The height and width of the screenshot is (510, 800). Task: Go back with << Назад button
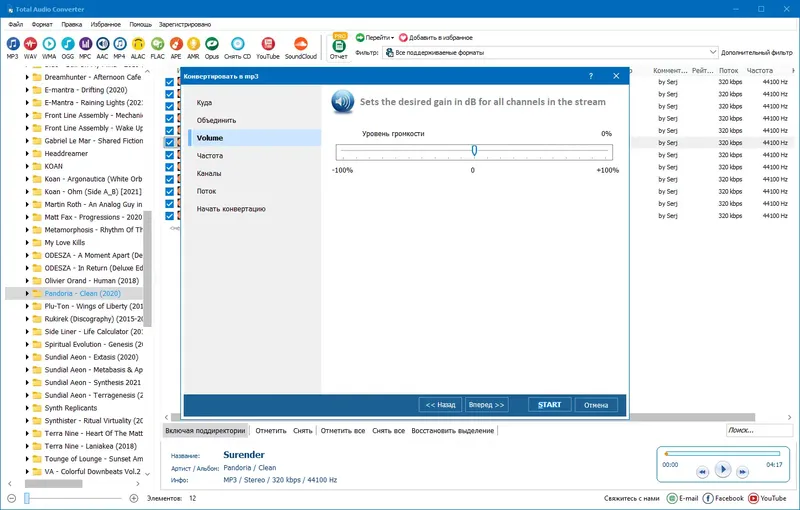point(440,405)
